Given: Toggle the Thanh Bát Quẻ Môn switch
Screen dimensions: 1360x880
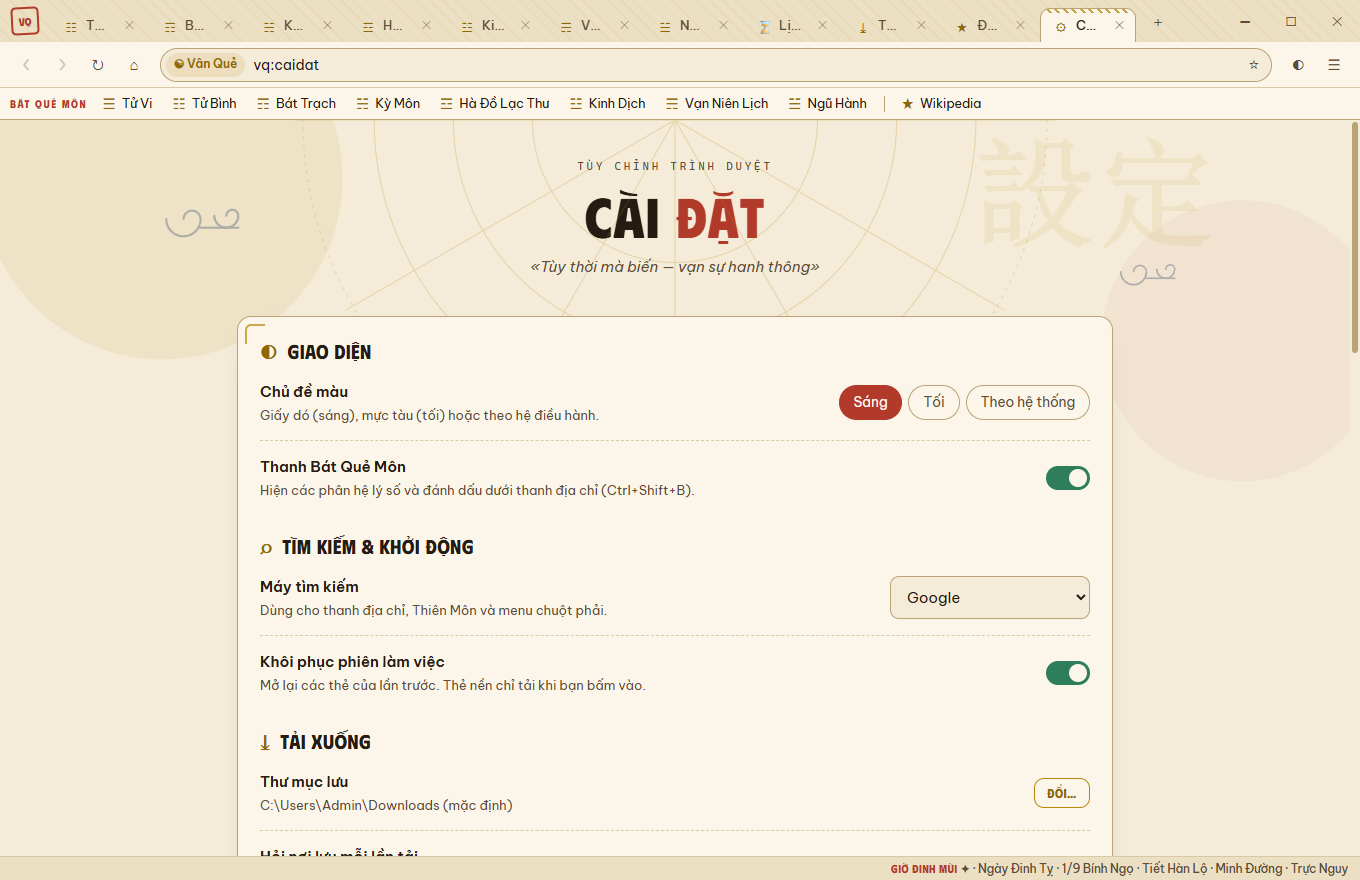Looking at the screenshot, I should (1068, 478).
